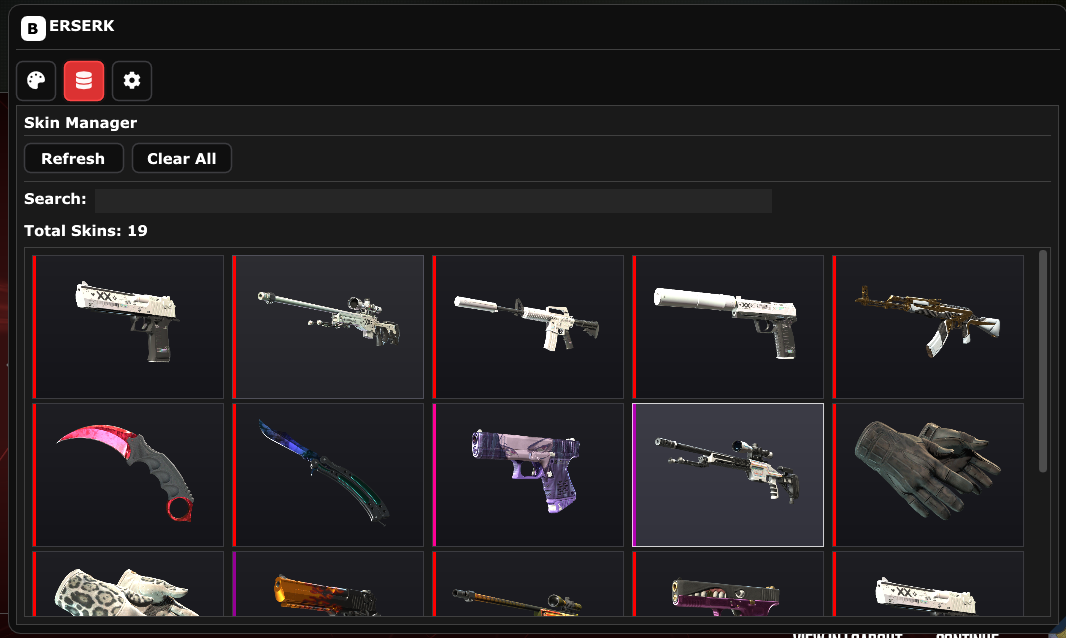The height and width of the screenshot is (638, 1066).
Task: Click the Refresh button
Action: coord(73,158)
